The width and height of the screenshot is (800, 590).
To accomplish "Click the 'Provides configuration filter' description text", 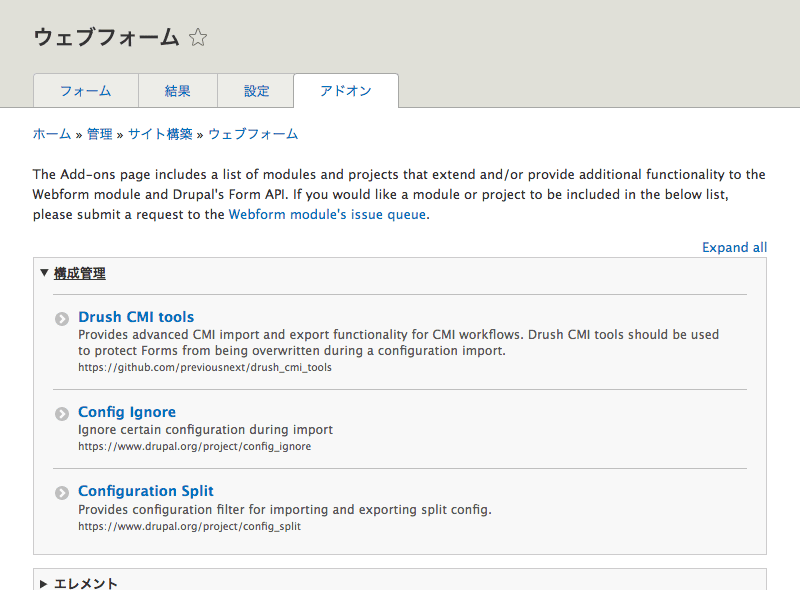I will coord(285,510).
